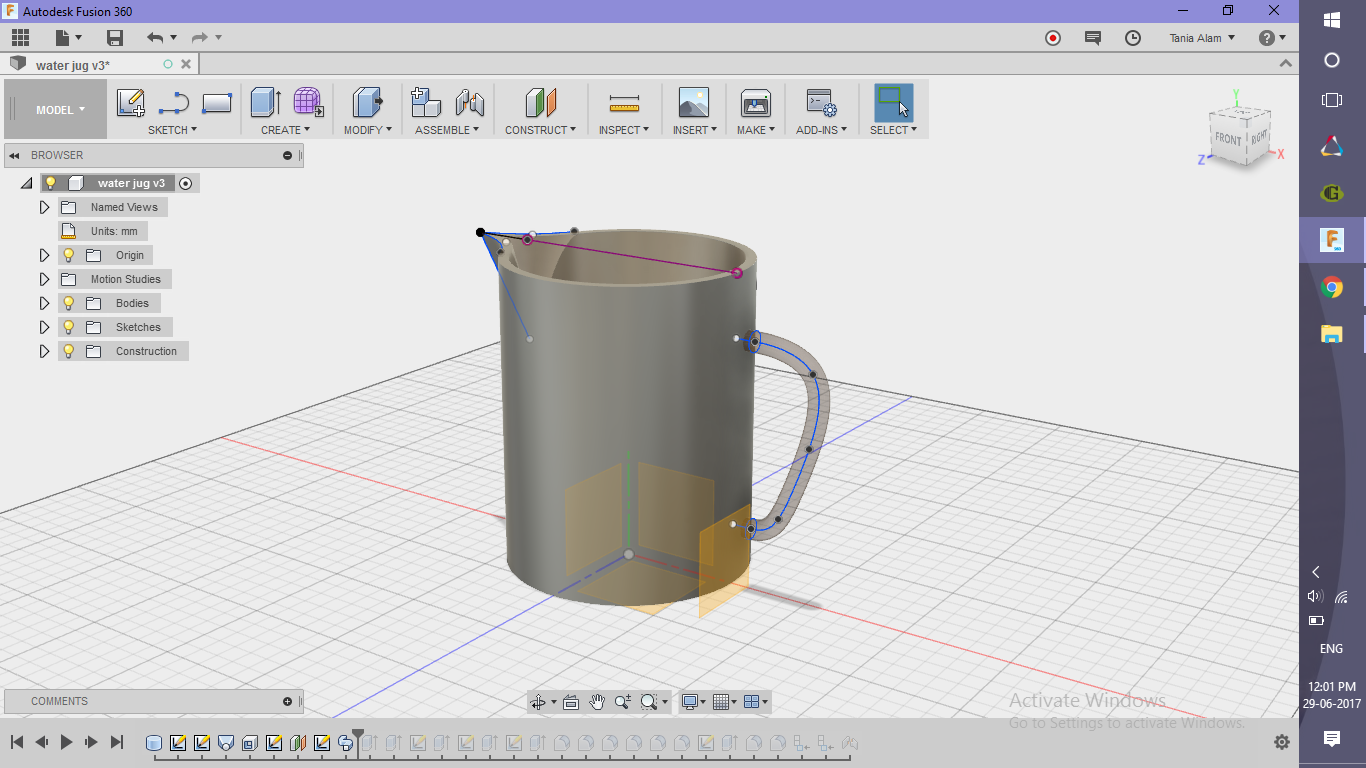Click the job status clock icon
Screen dimensions: 1366x768
click(x=1133, y=38)
